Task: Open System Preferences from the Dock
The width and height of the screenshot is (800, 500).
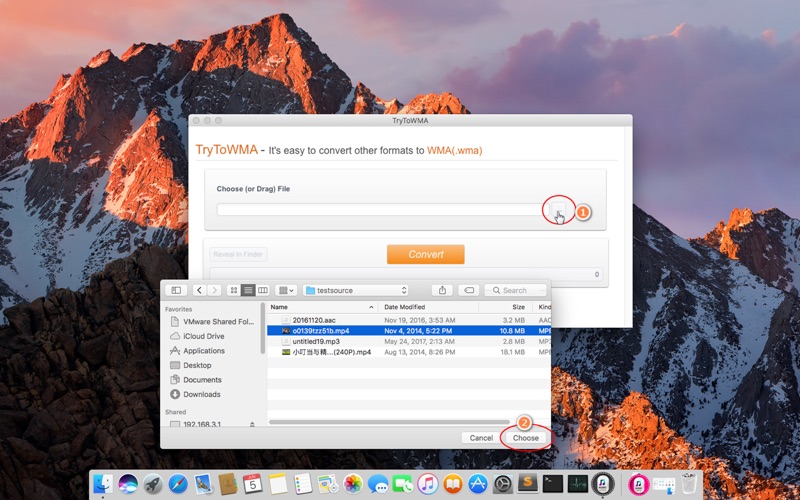Action: click(503, 484)
